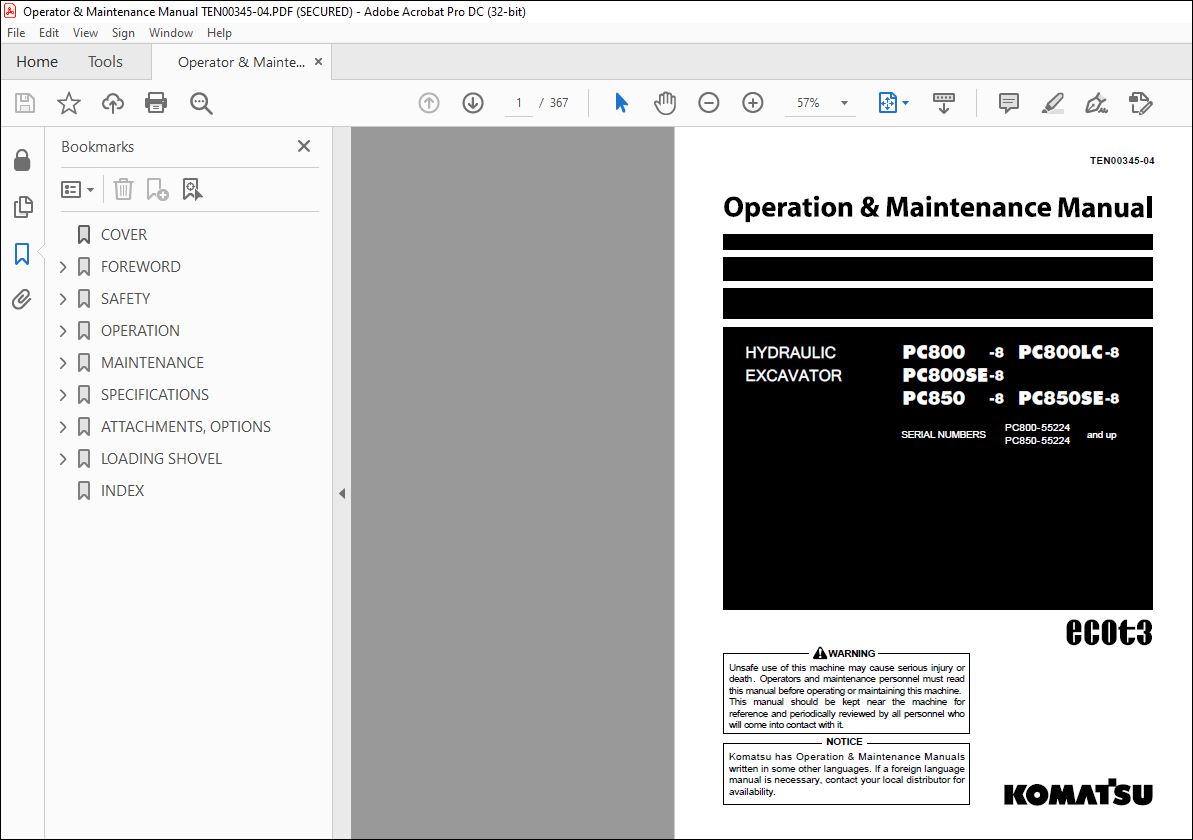
Task: Close the Bookmarks panel
Action: click(x=304, y=146)
